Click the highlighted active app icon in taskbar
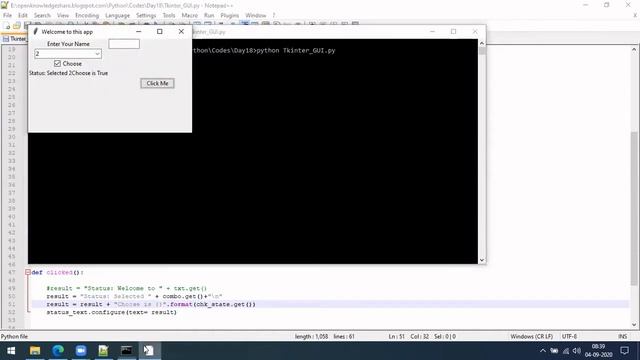 pos(149,351)
